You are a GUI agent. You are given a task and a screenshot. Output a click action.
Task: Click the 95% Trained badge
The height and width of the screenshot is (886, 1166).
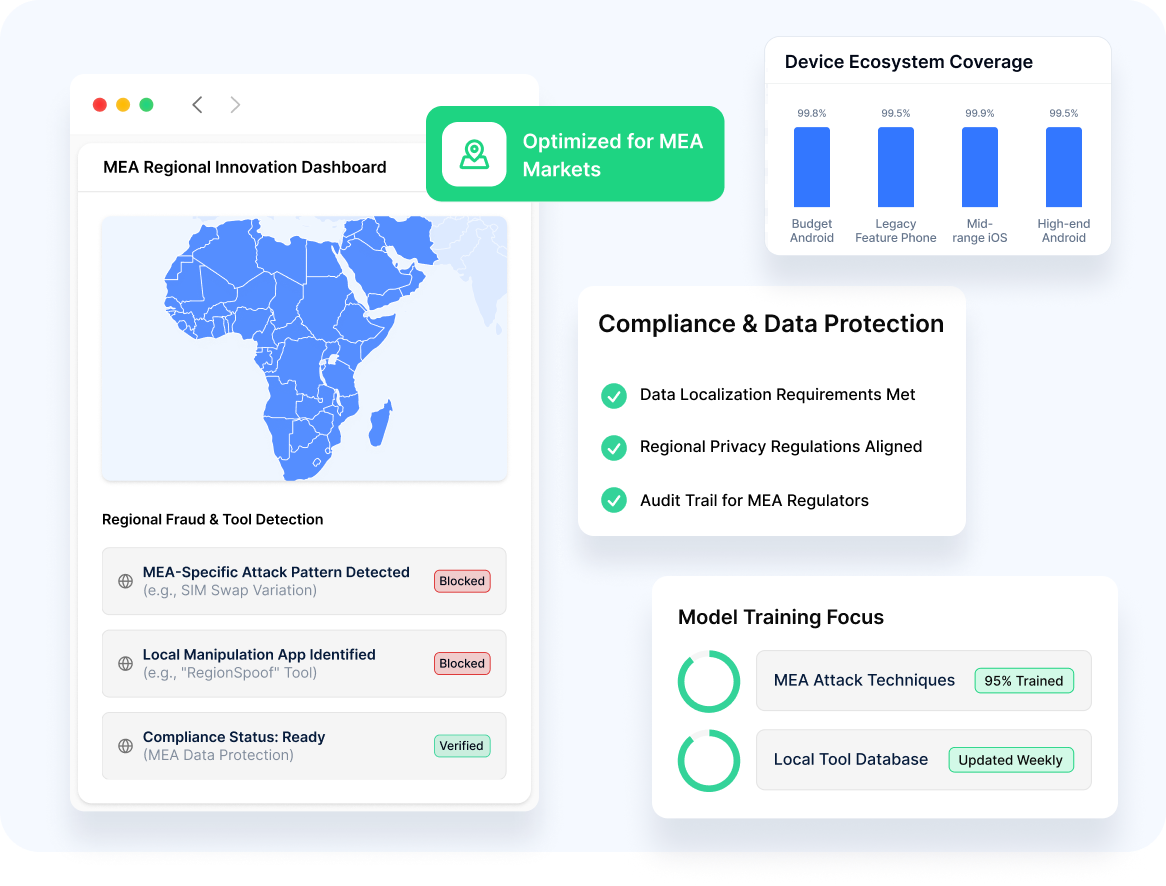pos(1023,681)
